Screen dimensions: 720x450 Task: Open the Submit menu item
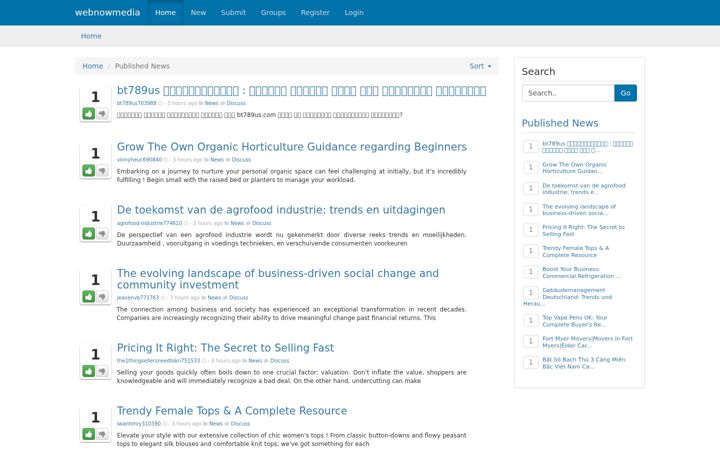point(233,12)
